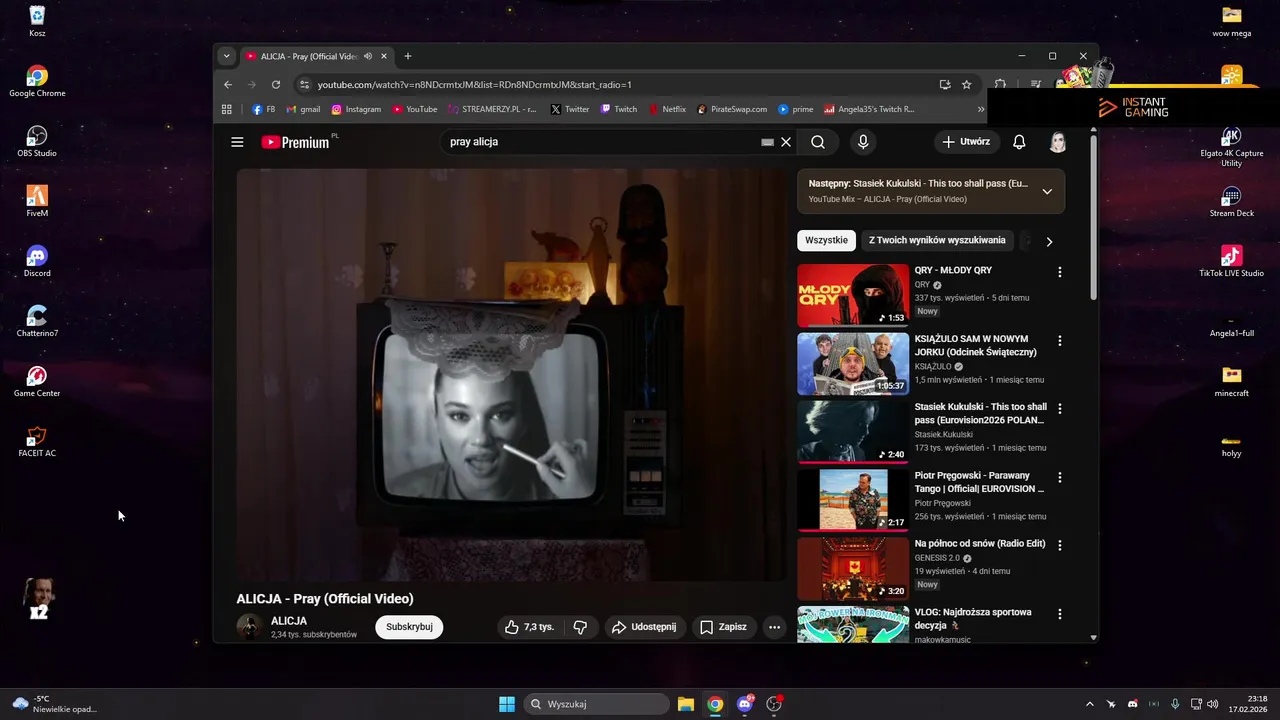Open the YouTube hamburger guide menu

point(237,142)
